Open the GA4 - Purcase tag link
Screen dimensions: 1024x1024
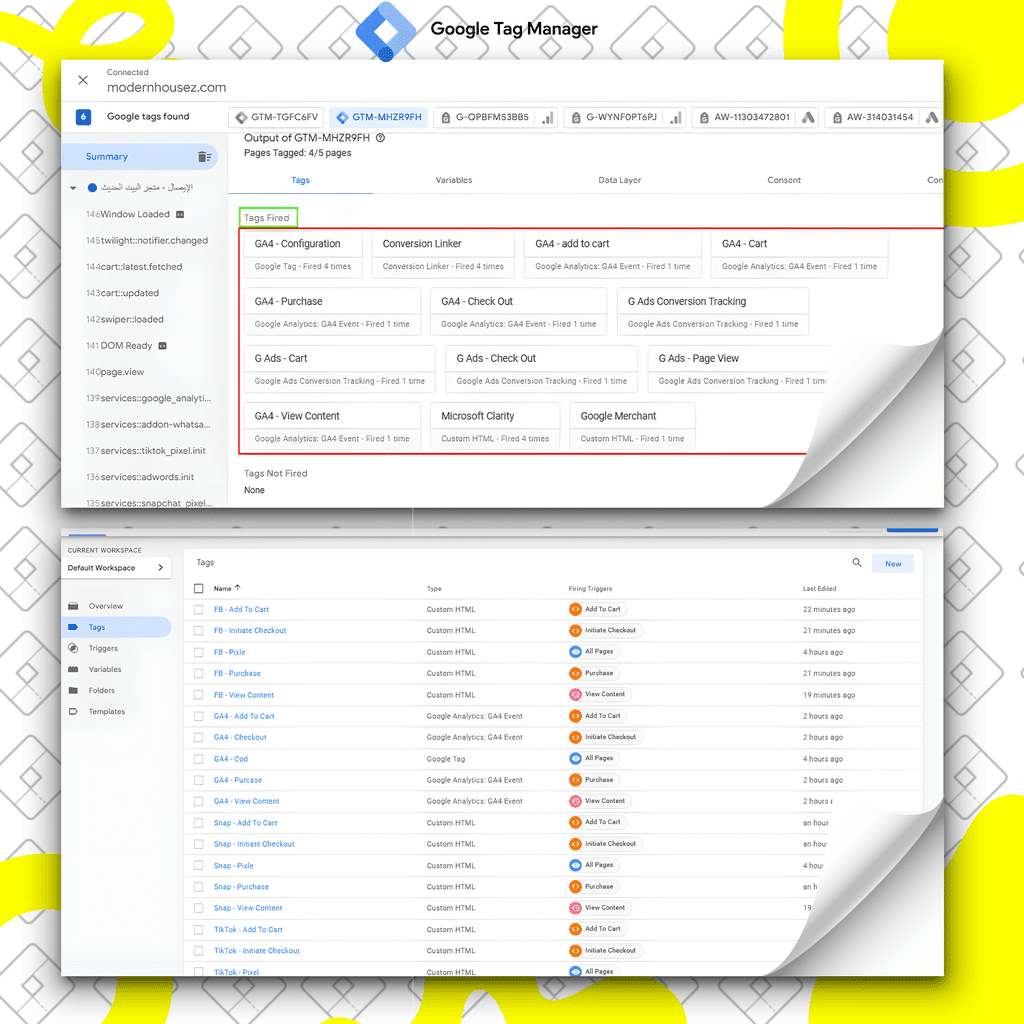[x=238, y=780]
